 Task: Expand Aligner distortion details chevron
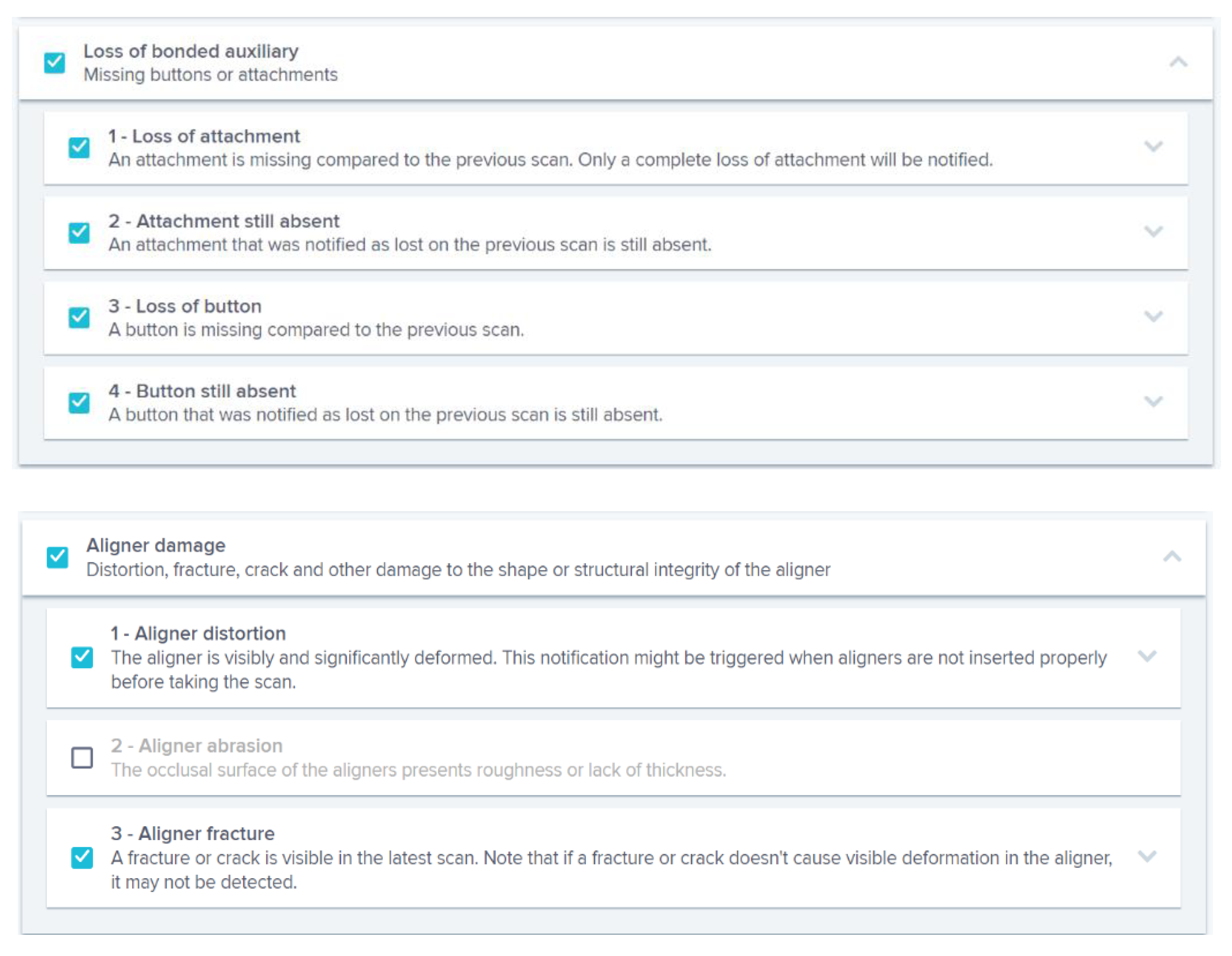click(1147, 656)
